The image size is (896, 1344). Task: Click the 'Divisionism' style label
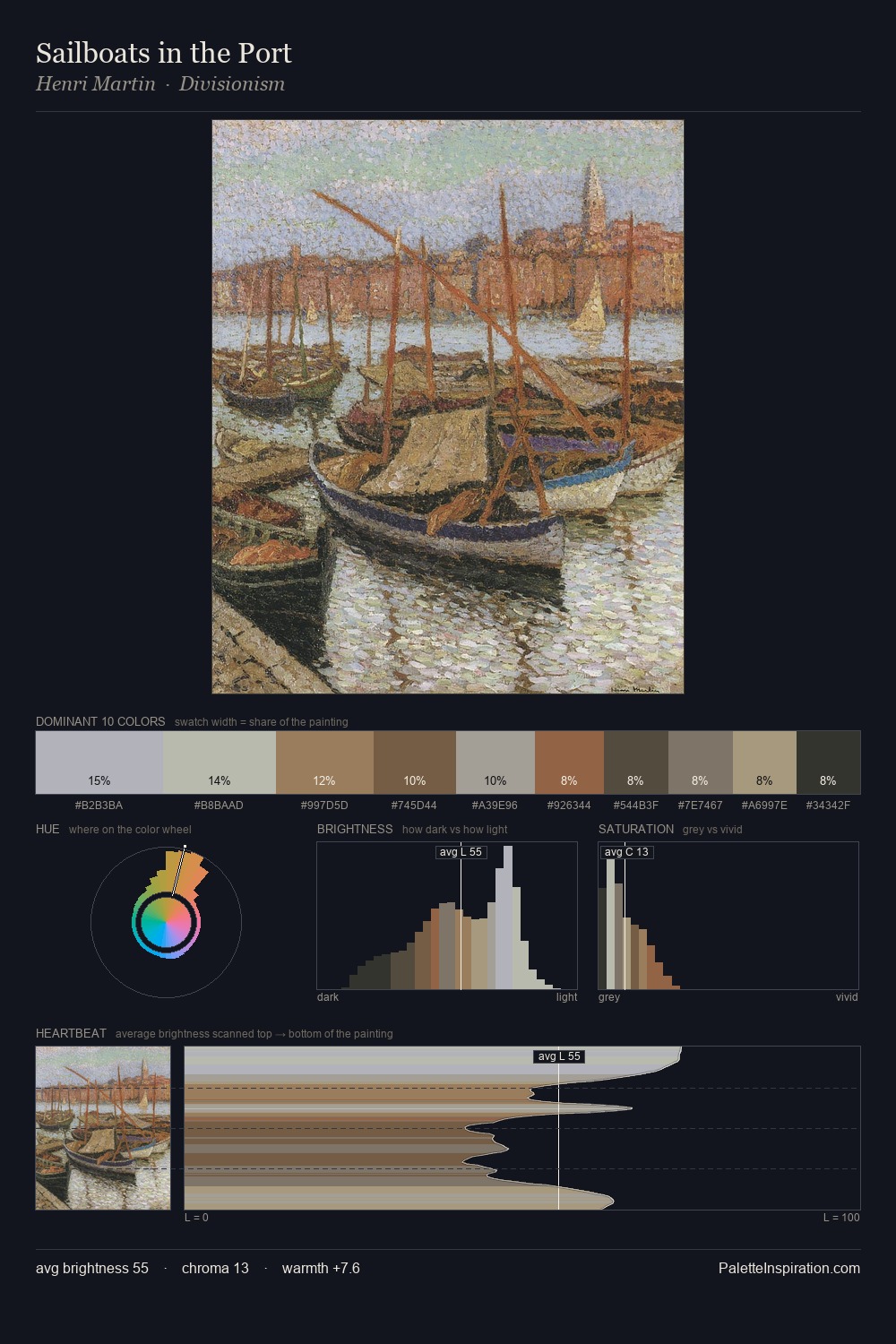tap(232, 83)
